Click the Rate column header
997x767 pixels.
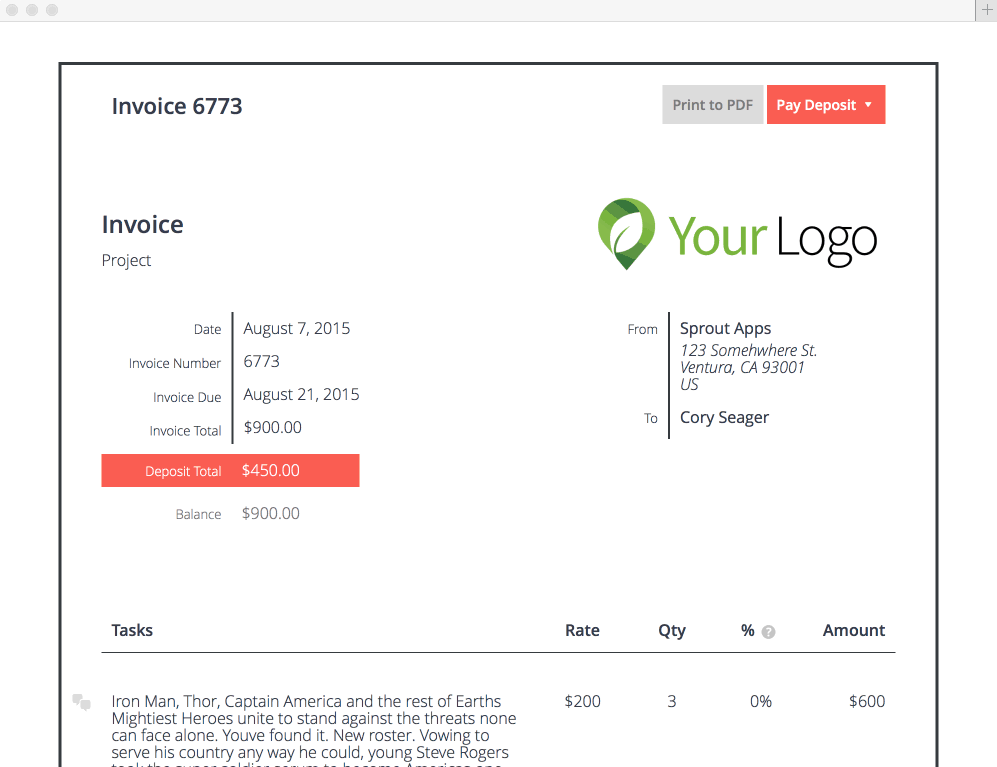click(582, 630)
